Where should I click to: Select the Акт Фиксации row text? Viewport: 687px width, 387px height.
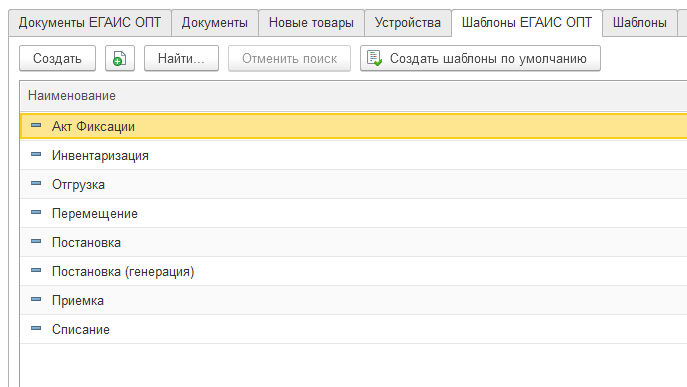[93, 127]
